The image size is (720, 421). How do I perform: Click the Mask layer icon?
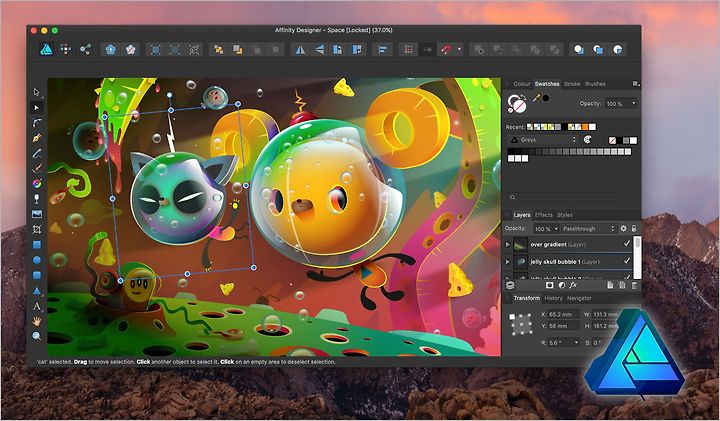(x=550, y=285)
